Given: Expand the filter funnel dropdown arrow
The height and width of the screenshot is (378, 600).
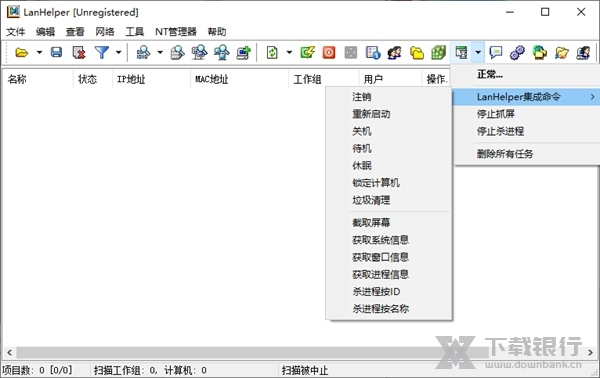Looking at the screenshot, I should pyautogui.click(x=119, y=52).
